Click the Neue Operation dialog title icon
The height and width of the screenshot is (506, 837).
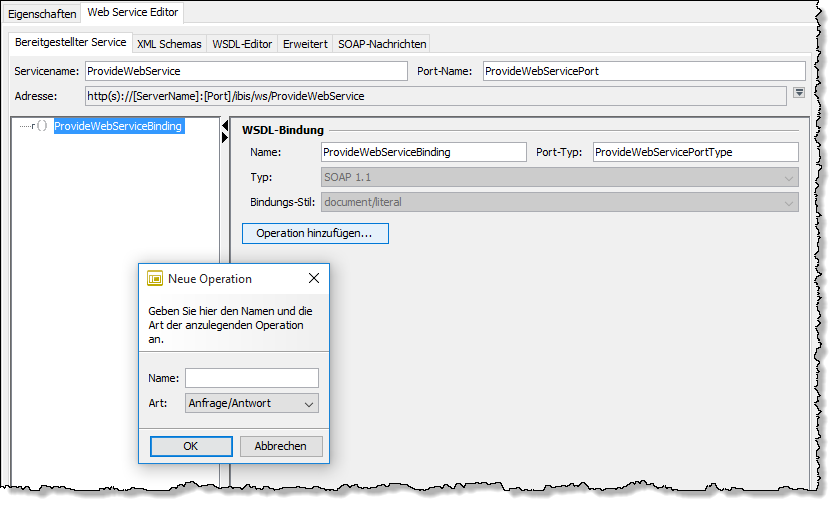(x=155, y=279)
